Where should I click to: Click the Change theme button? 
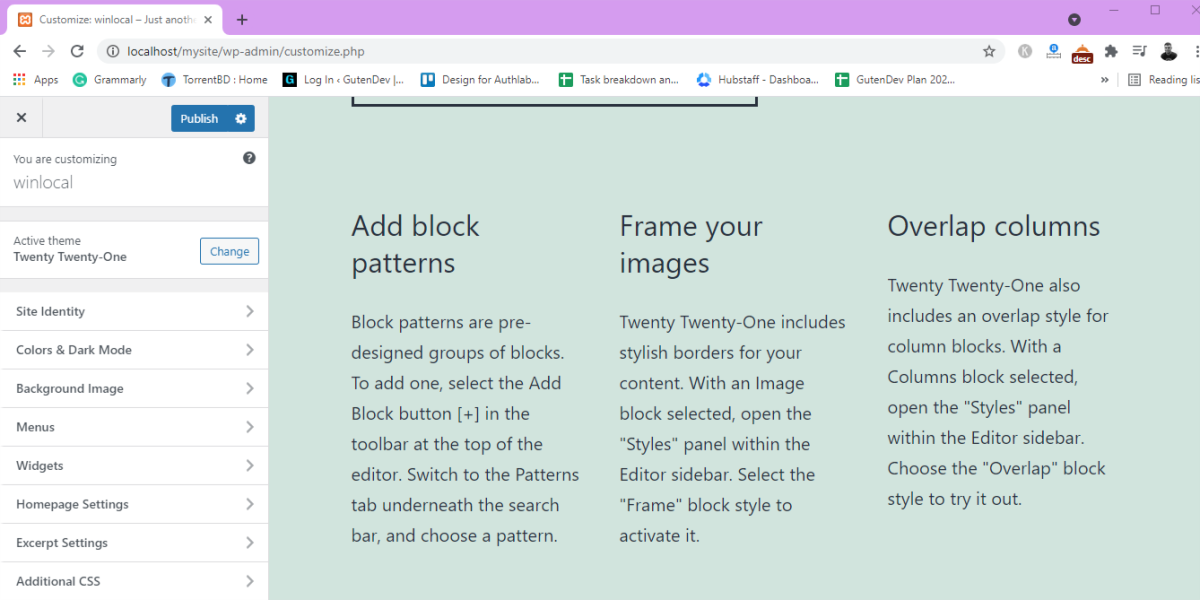click(229, 251)
